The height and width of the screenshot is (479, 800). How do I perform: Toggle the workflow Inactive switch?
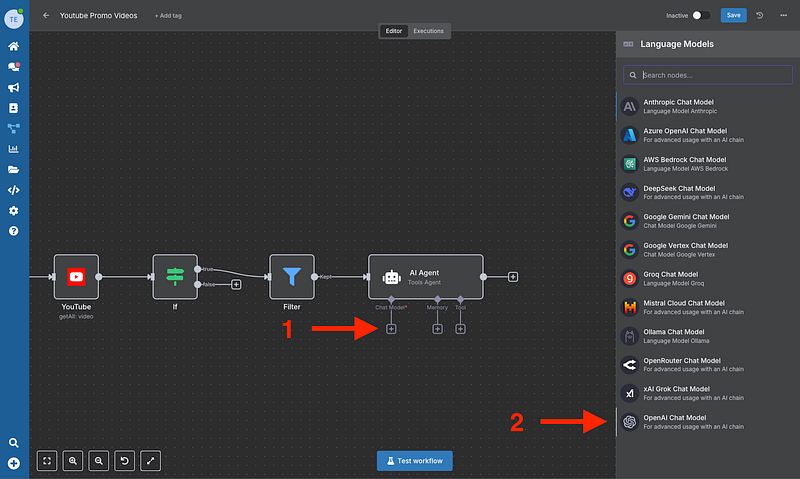pos(701,16)
